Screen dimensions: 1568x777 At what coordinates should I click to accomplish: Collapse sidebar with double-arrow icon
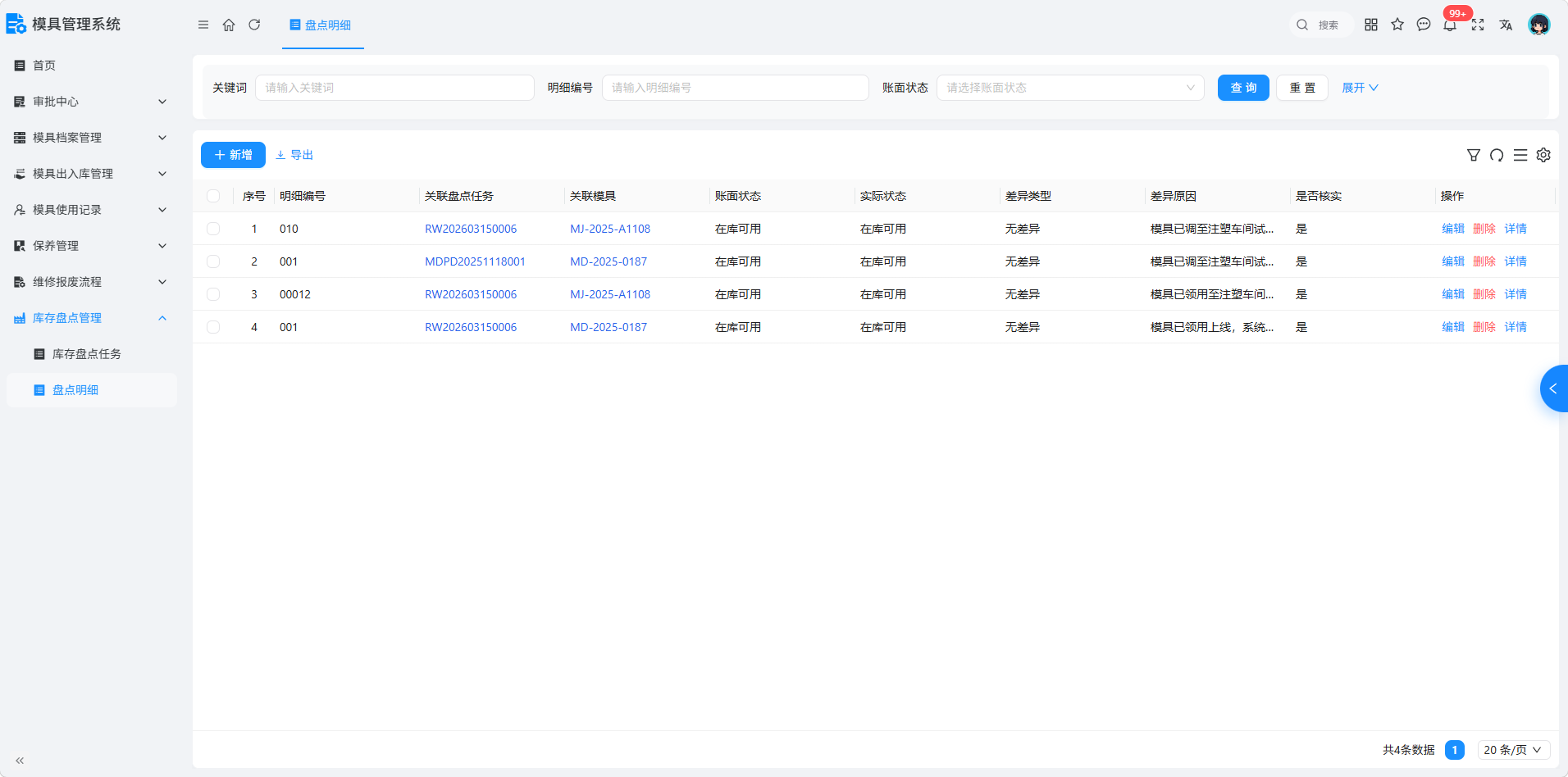[20, 761]
